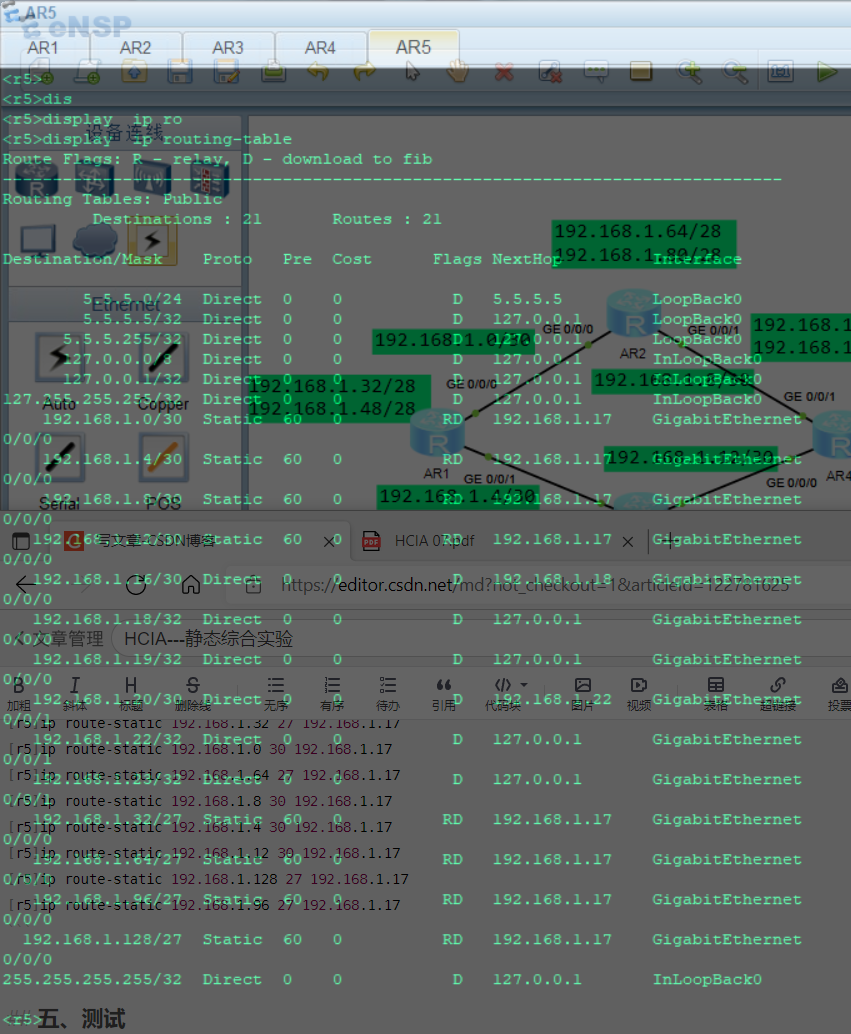Click the 192.168.1.48/28 subnet label
The image size is (851, 1034).
click(332, 409)
